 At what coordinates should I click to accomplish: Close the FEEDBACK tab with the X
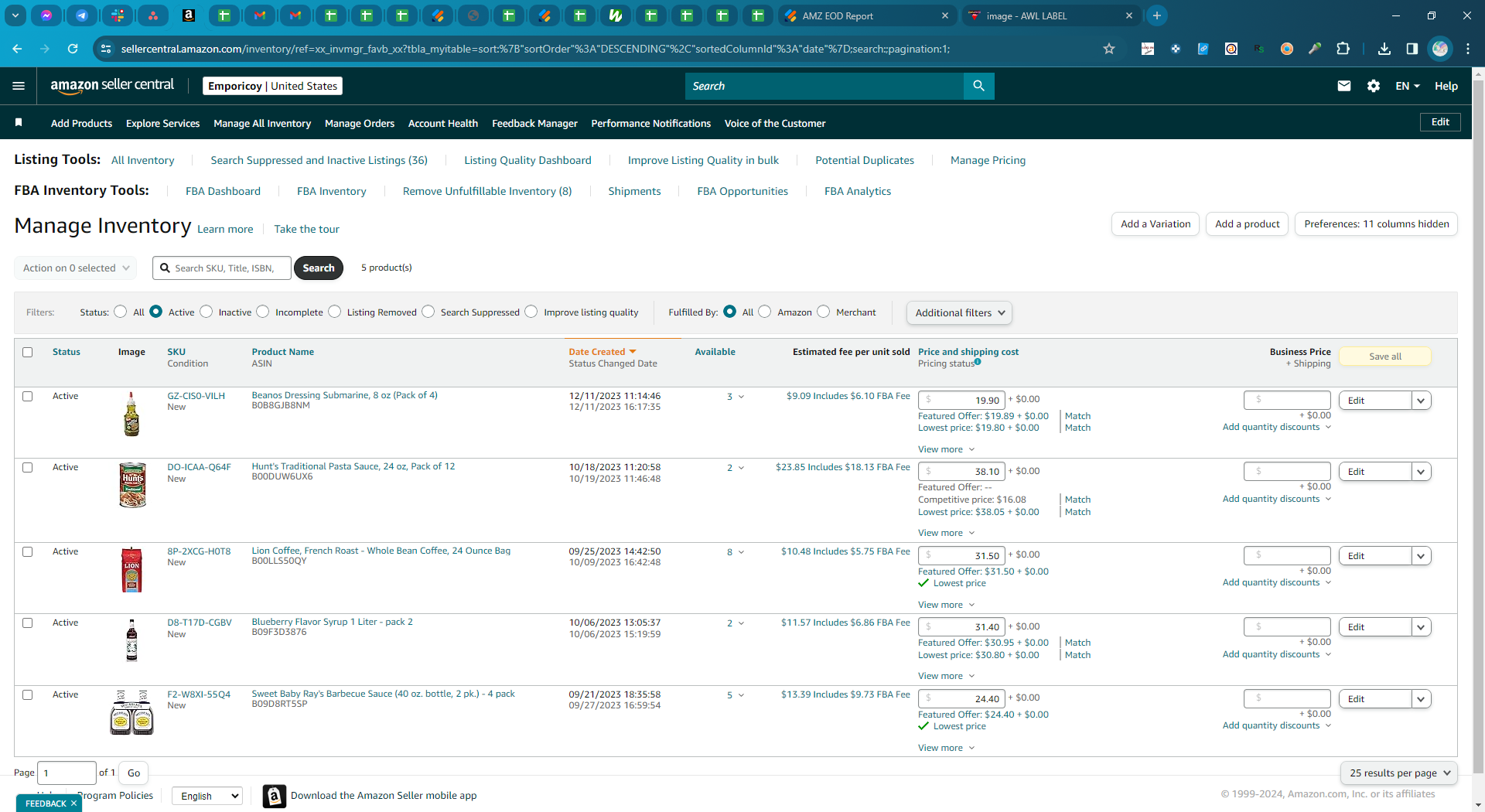pos(73,803)
